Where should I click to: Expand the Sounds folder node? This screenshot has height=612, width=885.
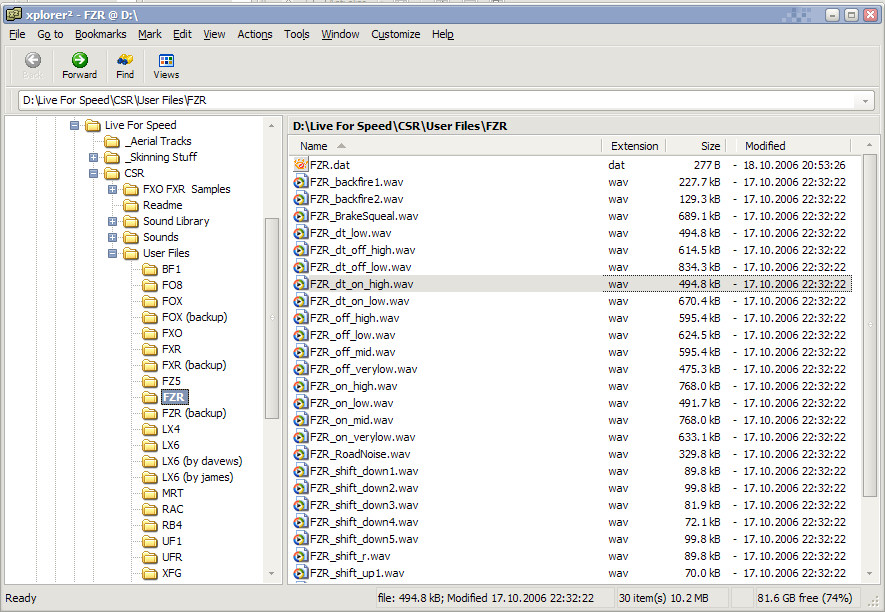pos(112,237)
